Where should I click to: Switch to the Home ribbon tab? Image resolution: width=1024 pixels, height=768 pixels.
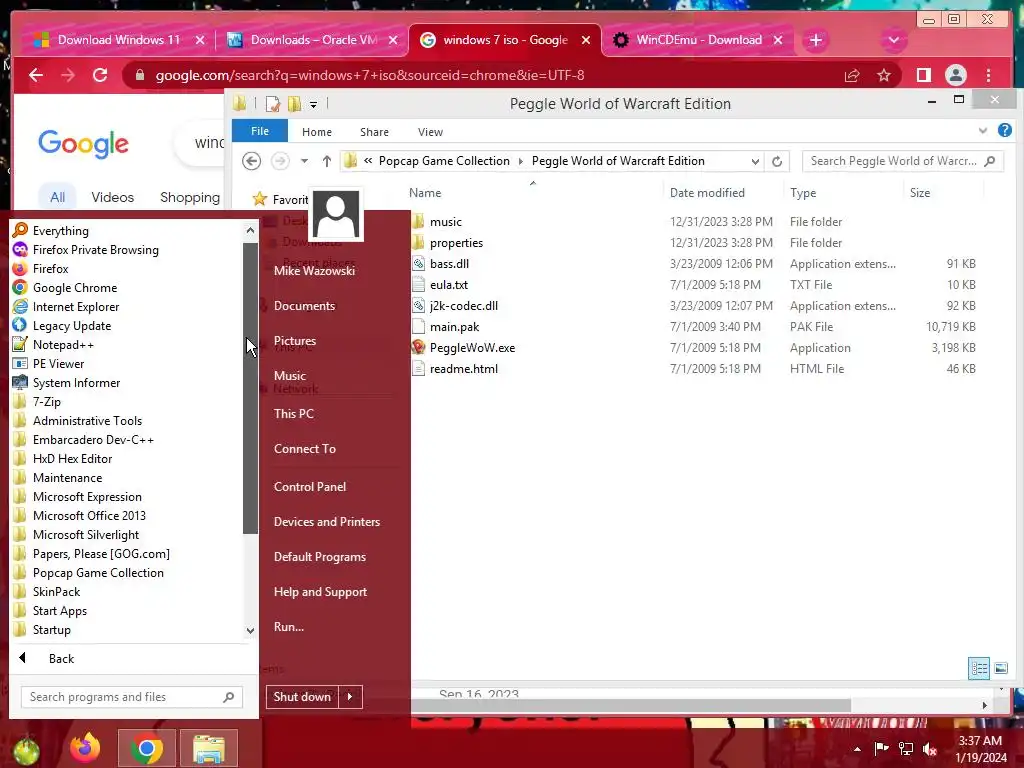(x=317, y=132)
